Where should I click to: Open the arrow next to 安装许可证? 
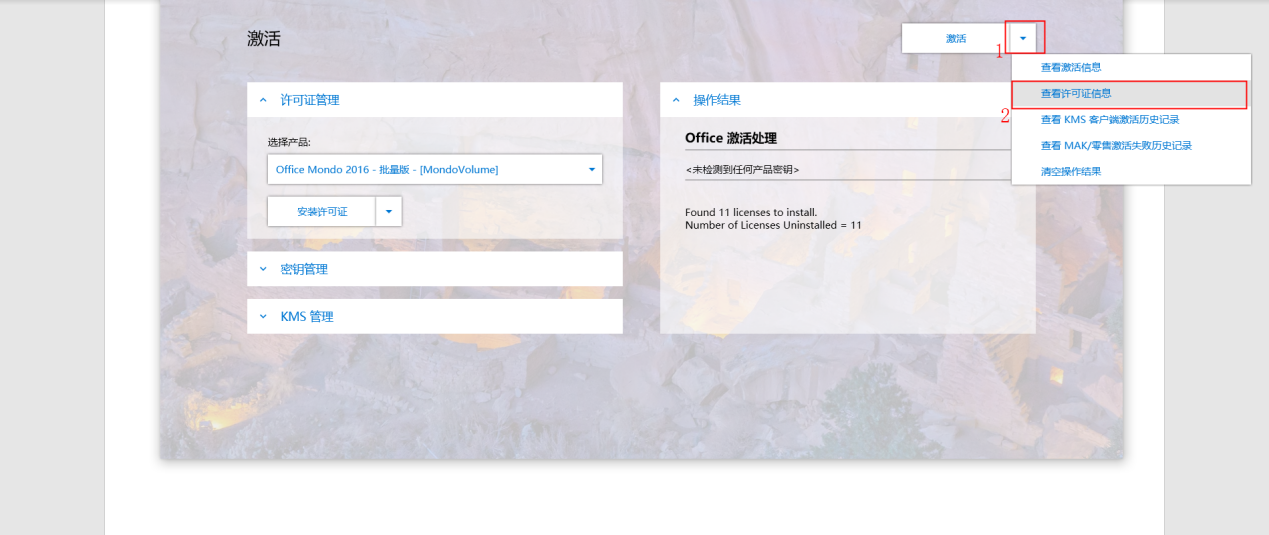tap(389, 212)
